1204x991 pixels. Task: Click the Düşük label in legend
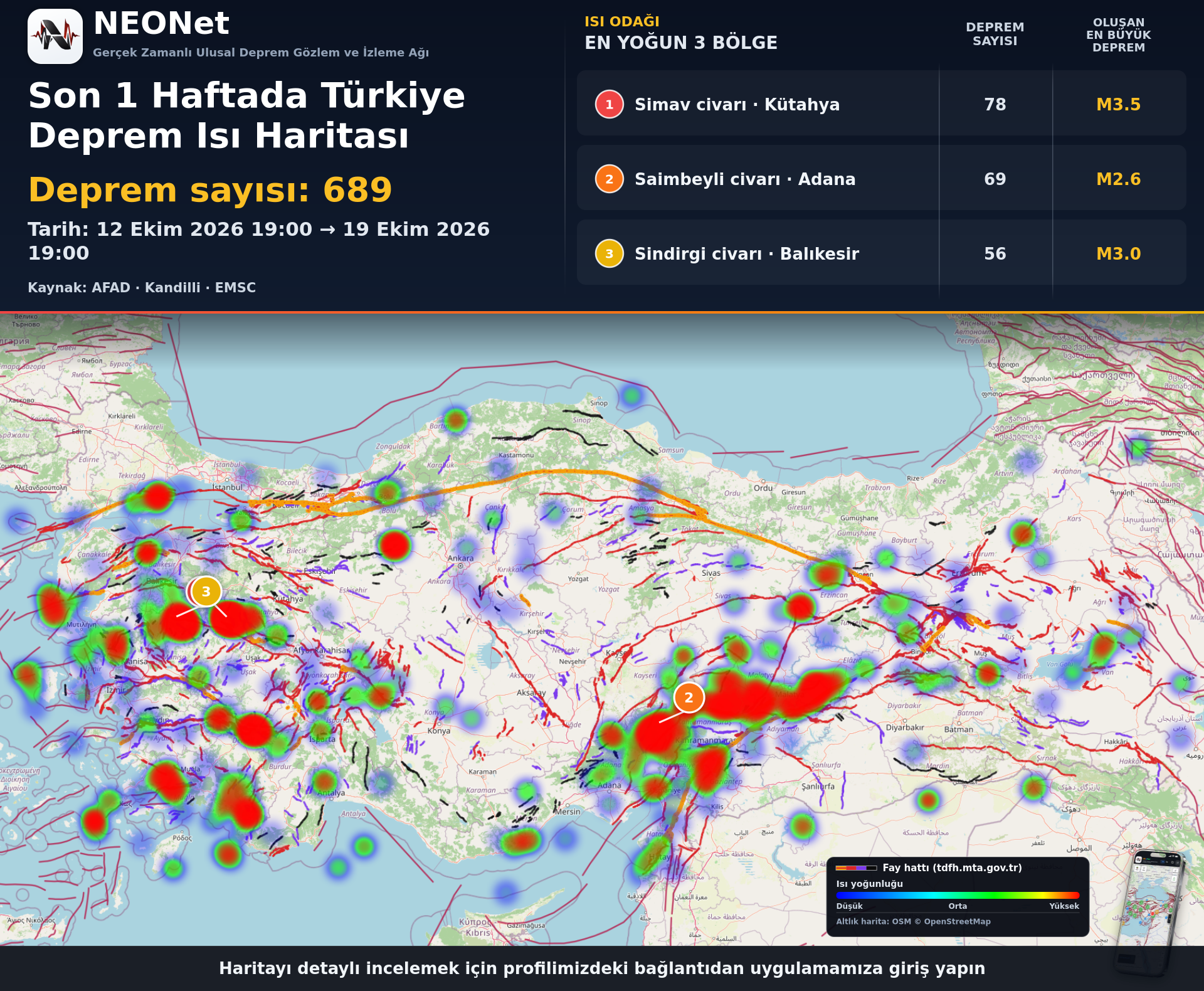pyautogui.click(x=849, y=906)
